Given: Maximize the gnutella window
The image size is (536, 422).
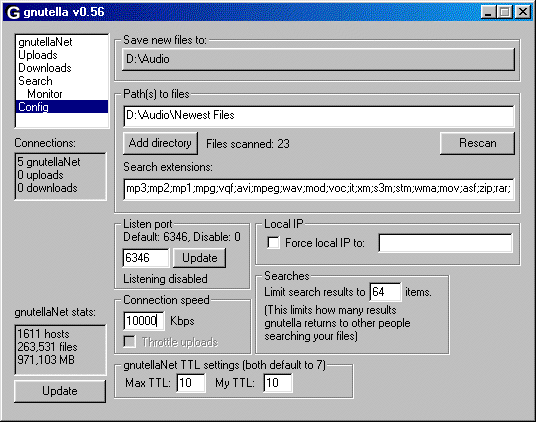Looking at the screenshot, I should 505,12.
